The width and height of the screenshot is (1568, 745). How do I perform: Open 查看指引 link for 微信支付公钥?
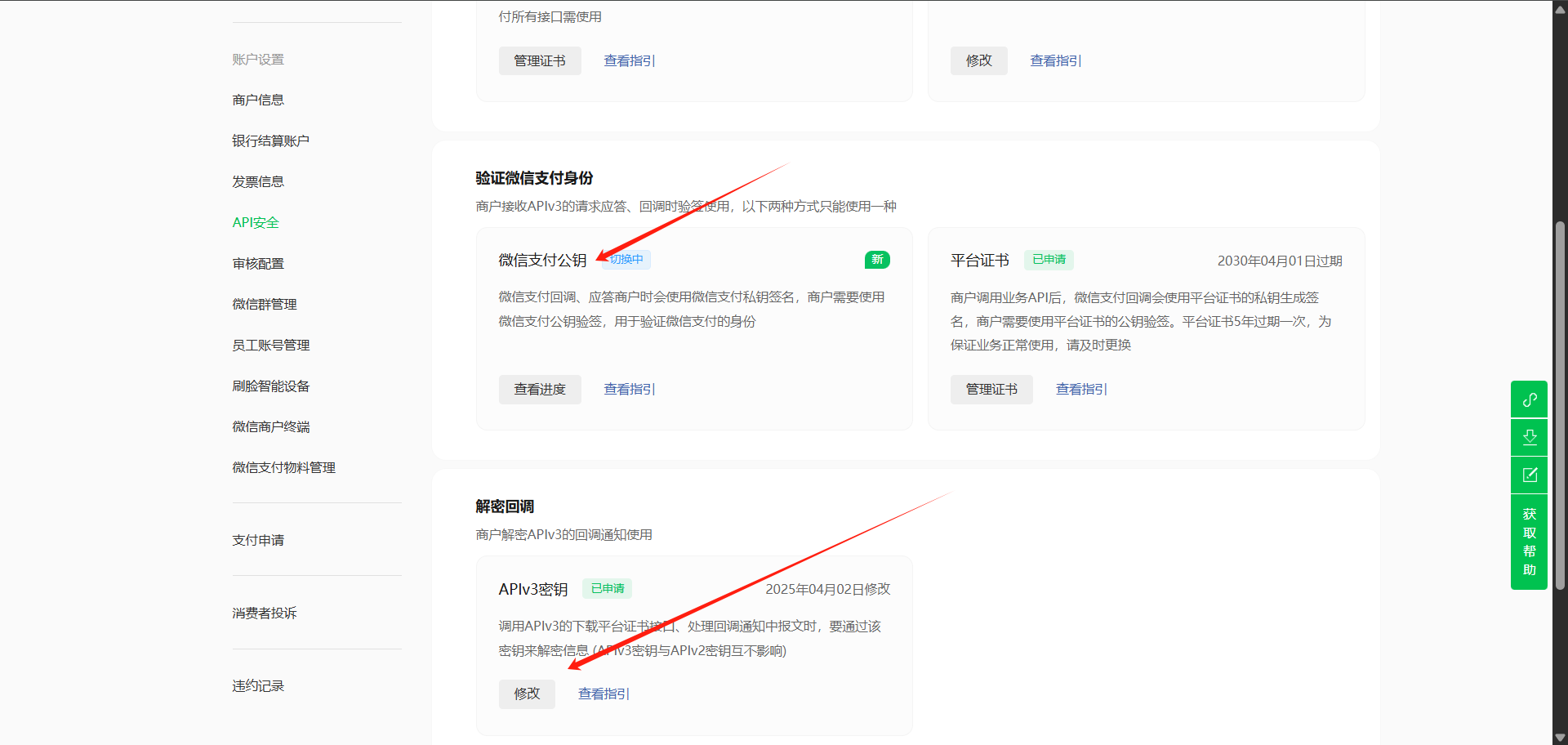(x=629, y=390)
